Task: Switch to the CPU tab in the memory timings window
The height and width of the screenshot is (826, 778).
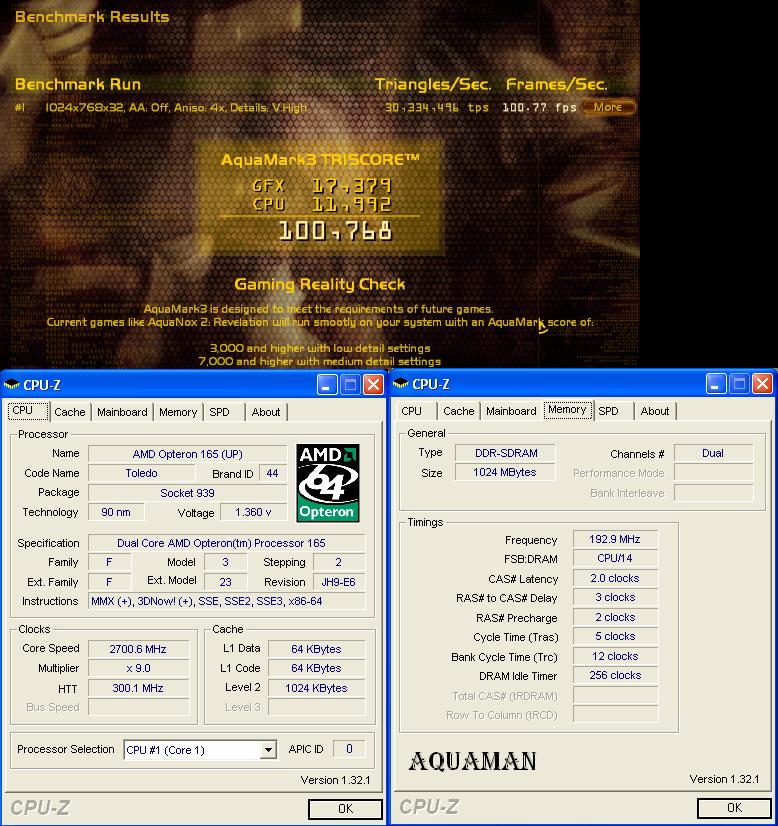Action: [411, 411]
